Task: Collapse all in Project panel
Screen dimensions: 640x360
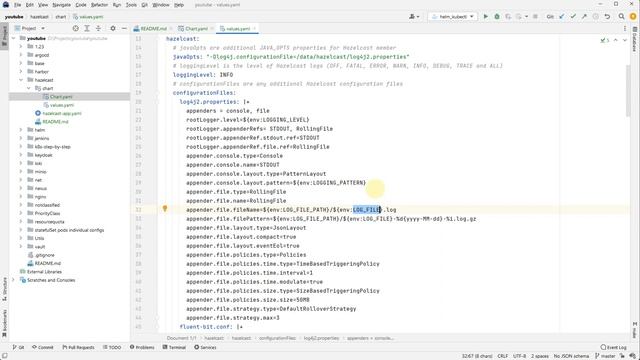Action: click(98, 28)
